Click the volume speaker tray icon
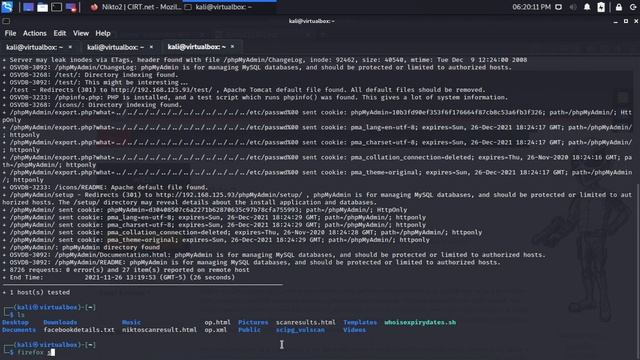This screenshot has width=640, height=360. tap(573, 7)
